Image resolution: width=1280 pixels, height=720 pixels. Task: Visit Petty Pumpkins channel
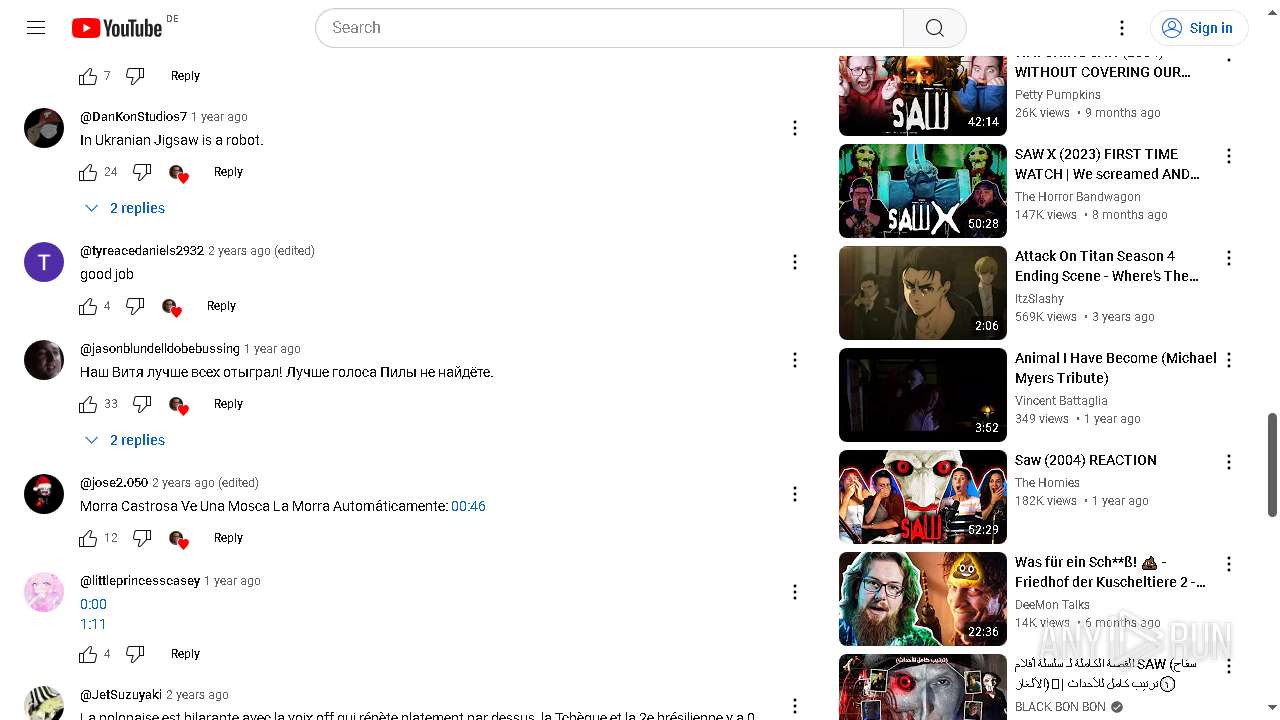tap(1058, 95)
